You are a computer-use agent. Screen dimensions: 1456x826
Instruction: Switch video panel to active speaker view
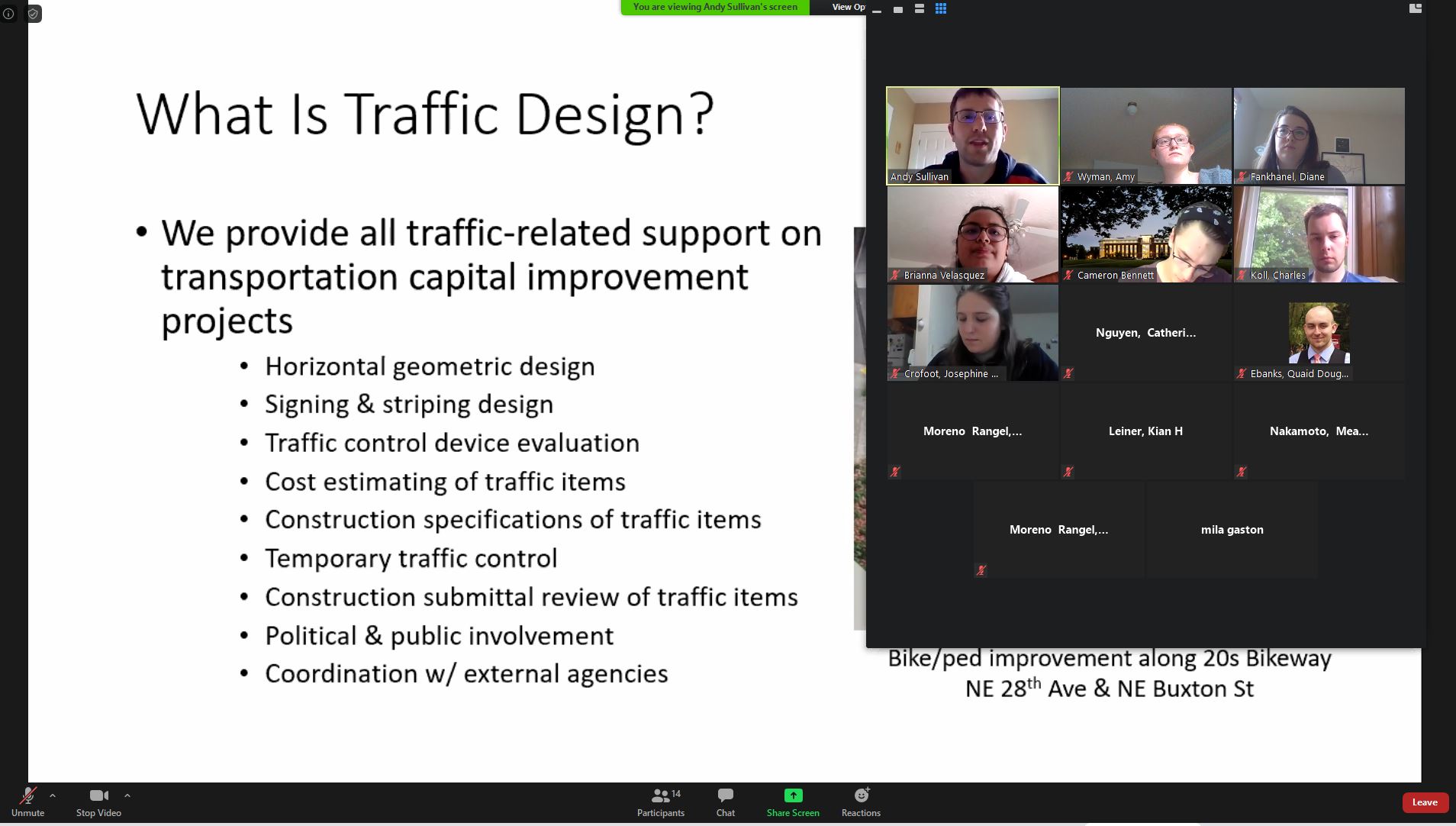[x=920, y=8]
